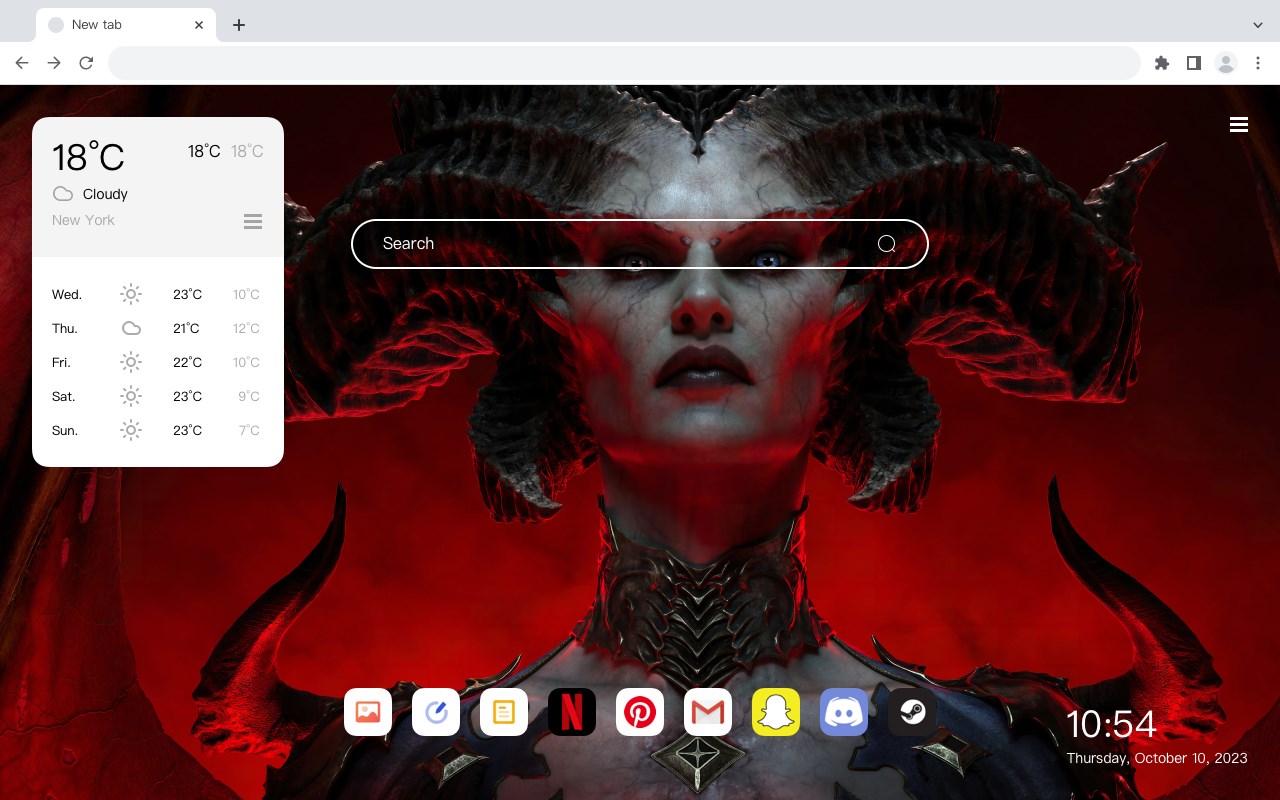The width and height of the screenshot is (1280, 800).
Task: Select the New tab browser tab
Action: 126,25
